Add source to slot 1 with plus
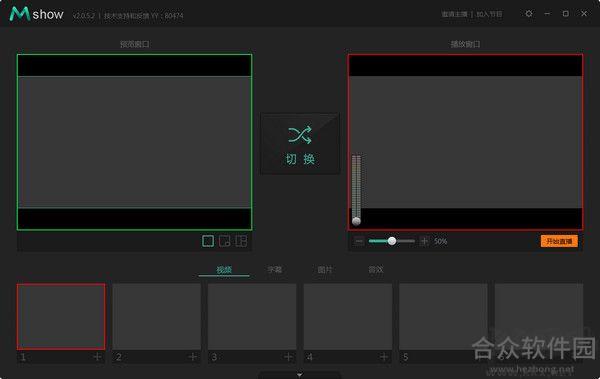 coord(97,357)
